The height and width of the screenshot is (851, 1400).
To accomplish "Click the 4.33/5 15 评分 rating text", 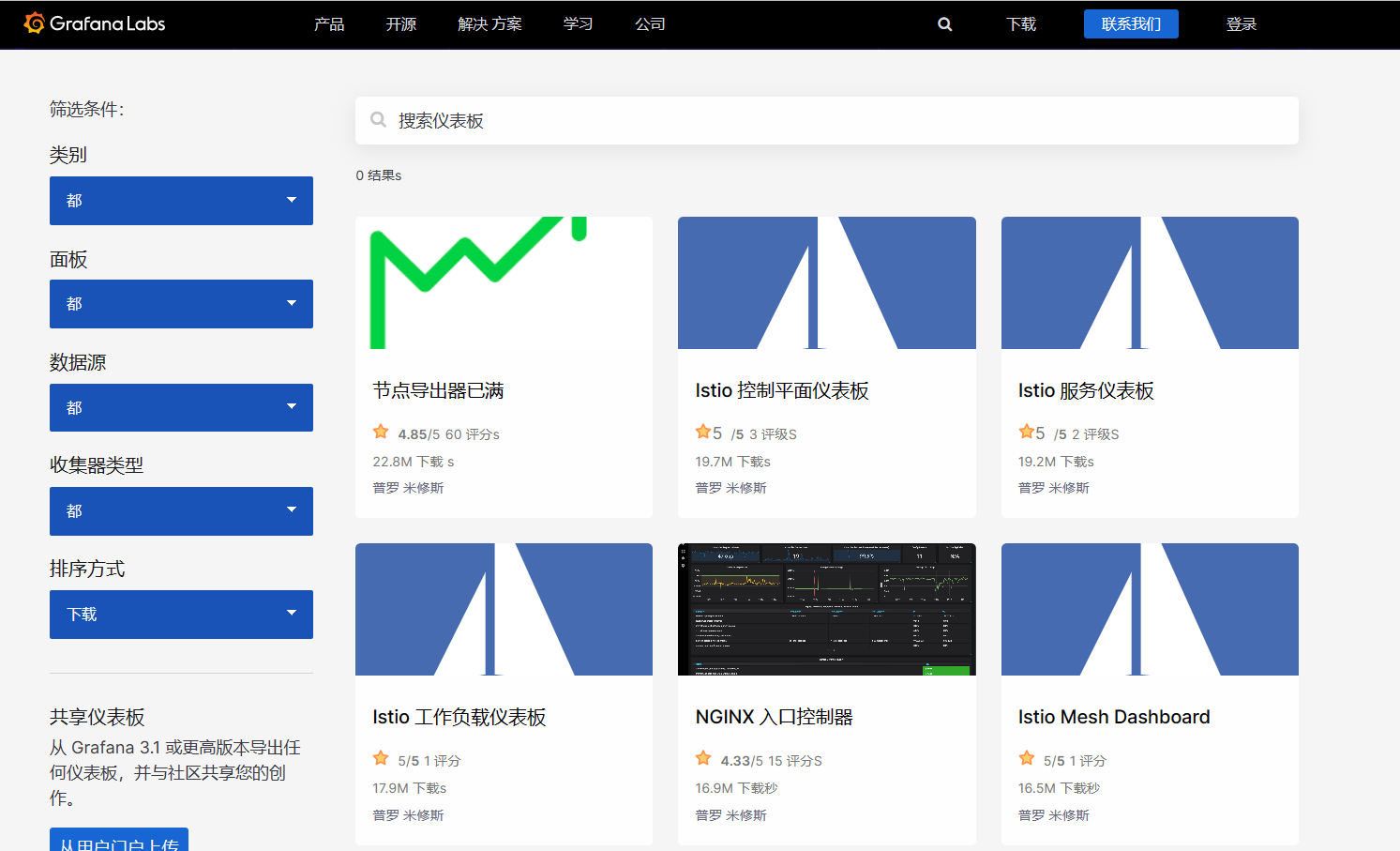I will tap(771, 761).
